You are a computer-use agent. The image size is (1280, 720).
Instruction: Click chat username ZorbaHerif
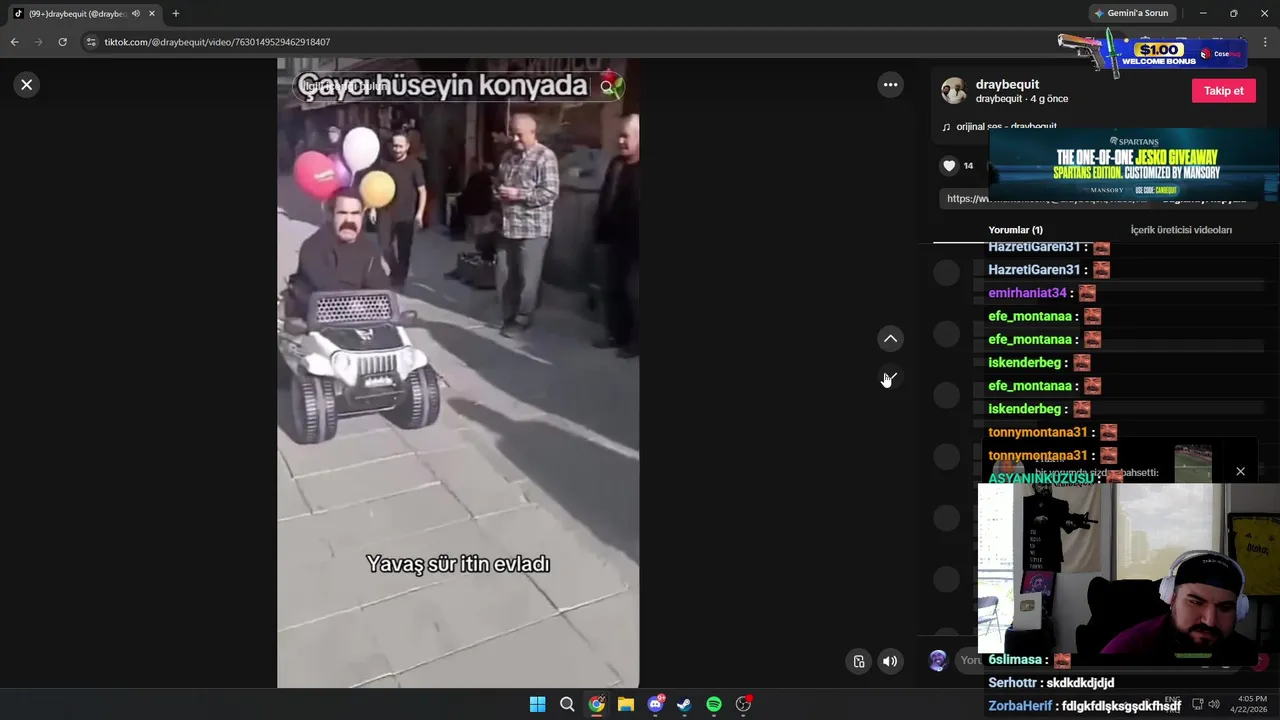(x=1020, y=706)
